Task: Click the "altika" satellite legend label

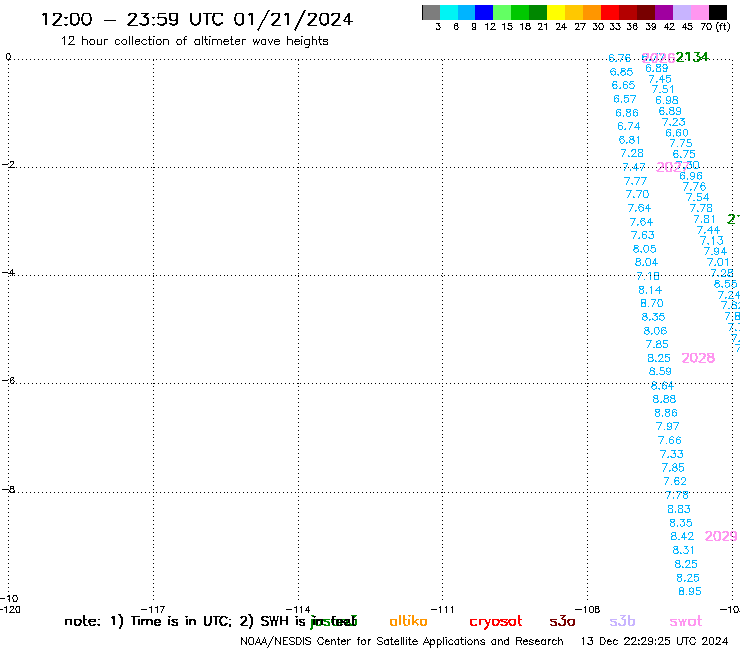Action: 408,621
